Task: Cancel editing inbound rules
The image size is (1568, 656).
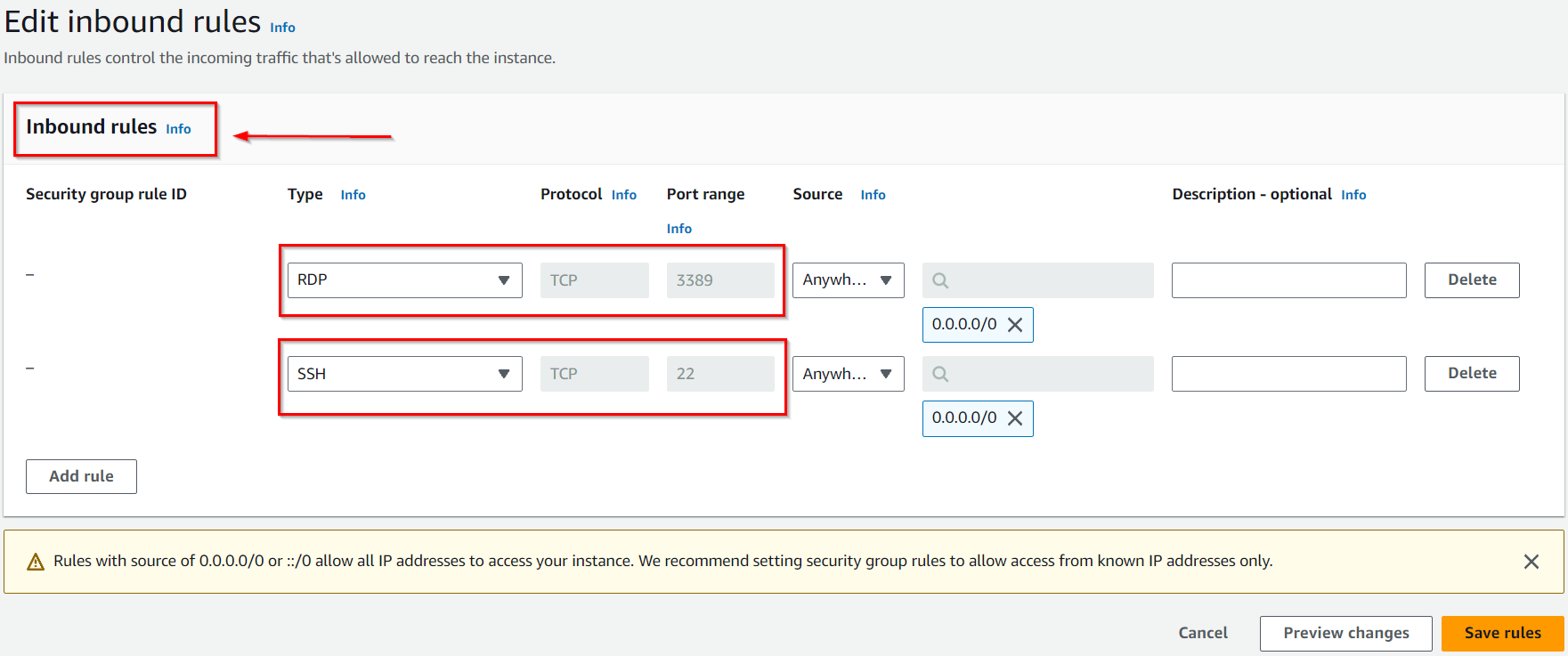Action: (x=1202, y=633)
